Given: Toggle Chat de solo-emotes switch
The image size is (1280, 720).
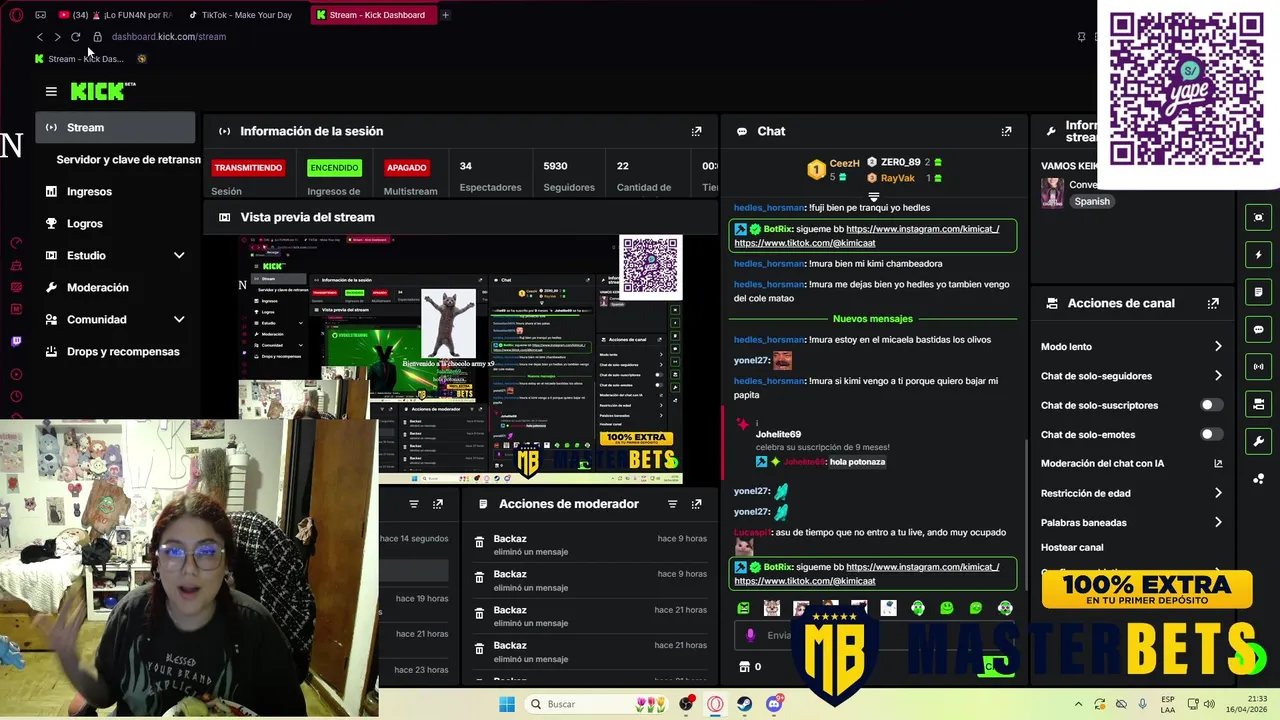Looking at the screenshot, I should (1211, 434).
